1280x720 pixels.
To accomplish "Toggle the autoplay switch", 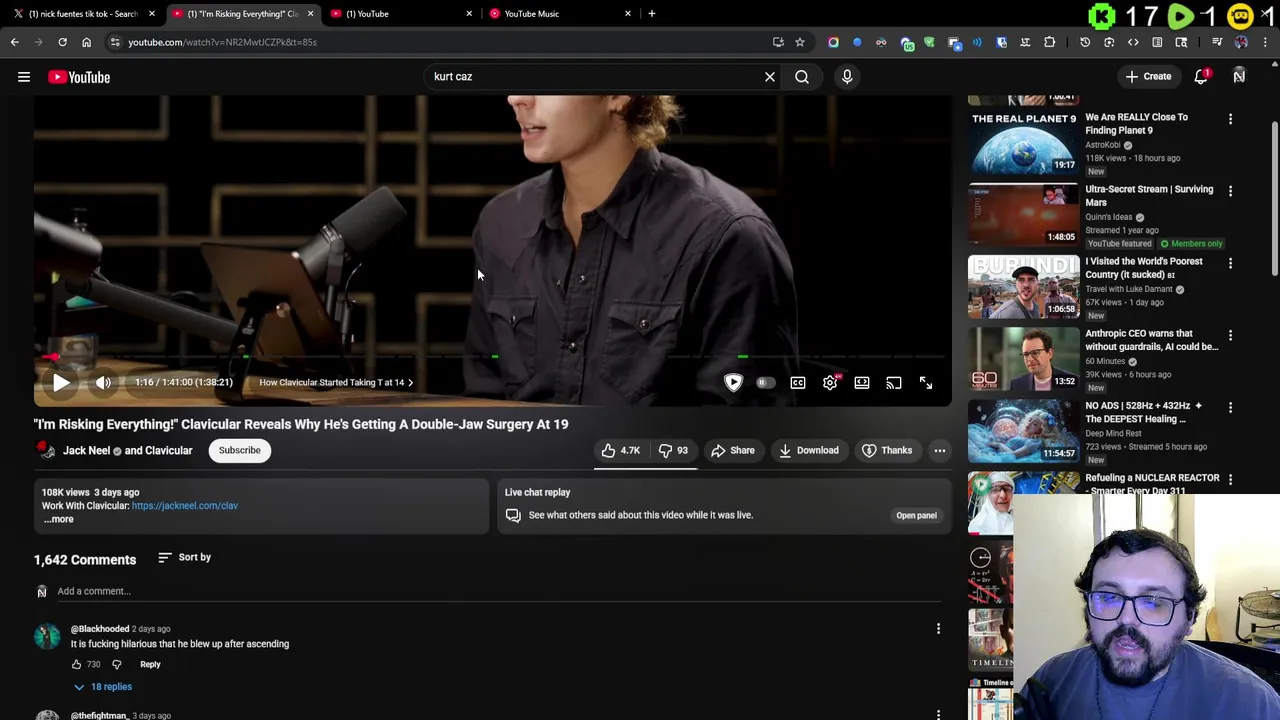I will [x=765, y=382].
